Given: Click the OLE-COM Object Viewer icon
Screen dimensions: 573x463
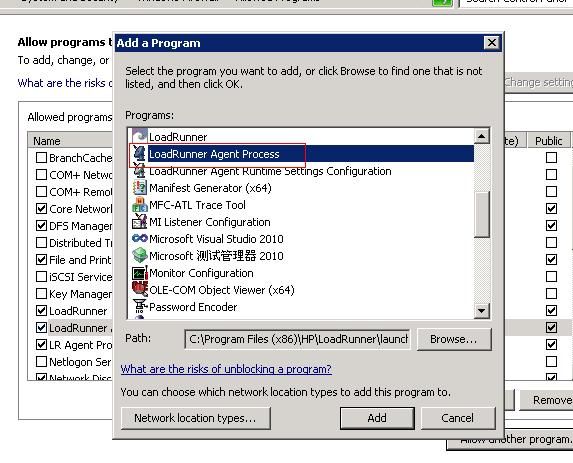Looking at the screenshot, I should (x=139, y=289).
